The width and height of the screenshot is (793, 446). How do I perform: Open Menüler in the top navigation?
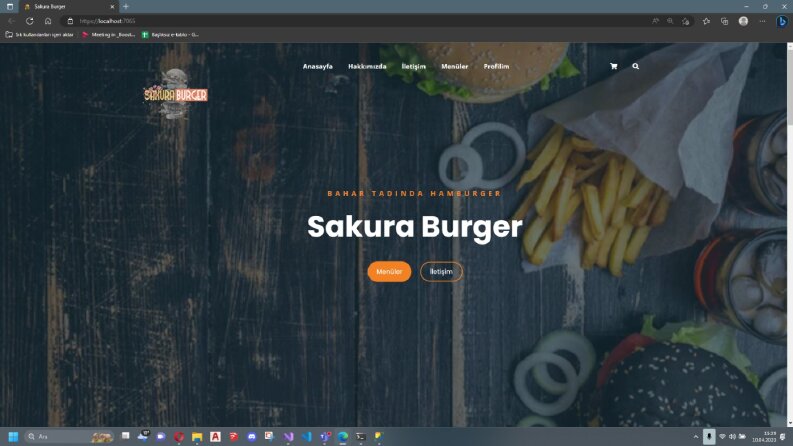point(455,66)
